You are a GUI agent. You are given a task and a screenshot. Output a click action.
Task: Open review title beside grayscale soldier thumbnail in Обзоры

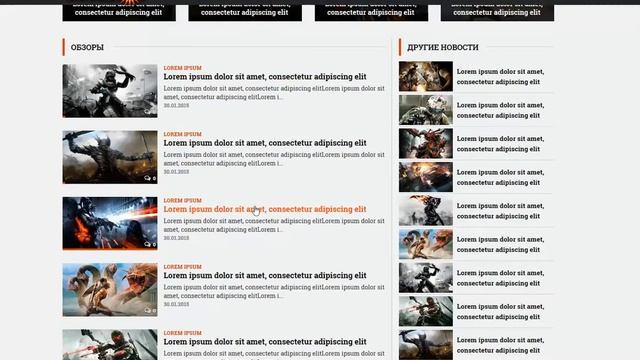click(x=265, y=77)
